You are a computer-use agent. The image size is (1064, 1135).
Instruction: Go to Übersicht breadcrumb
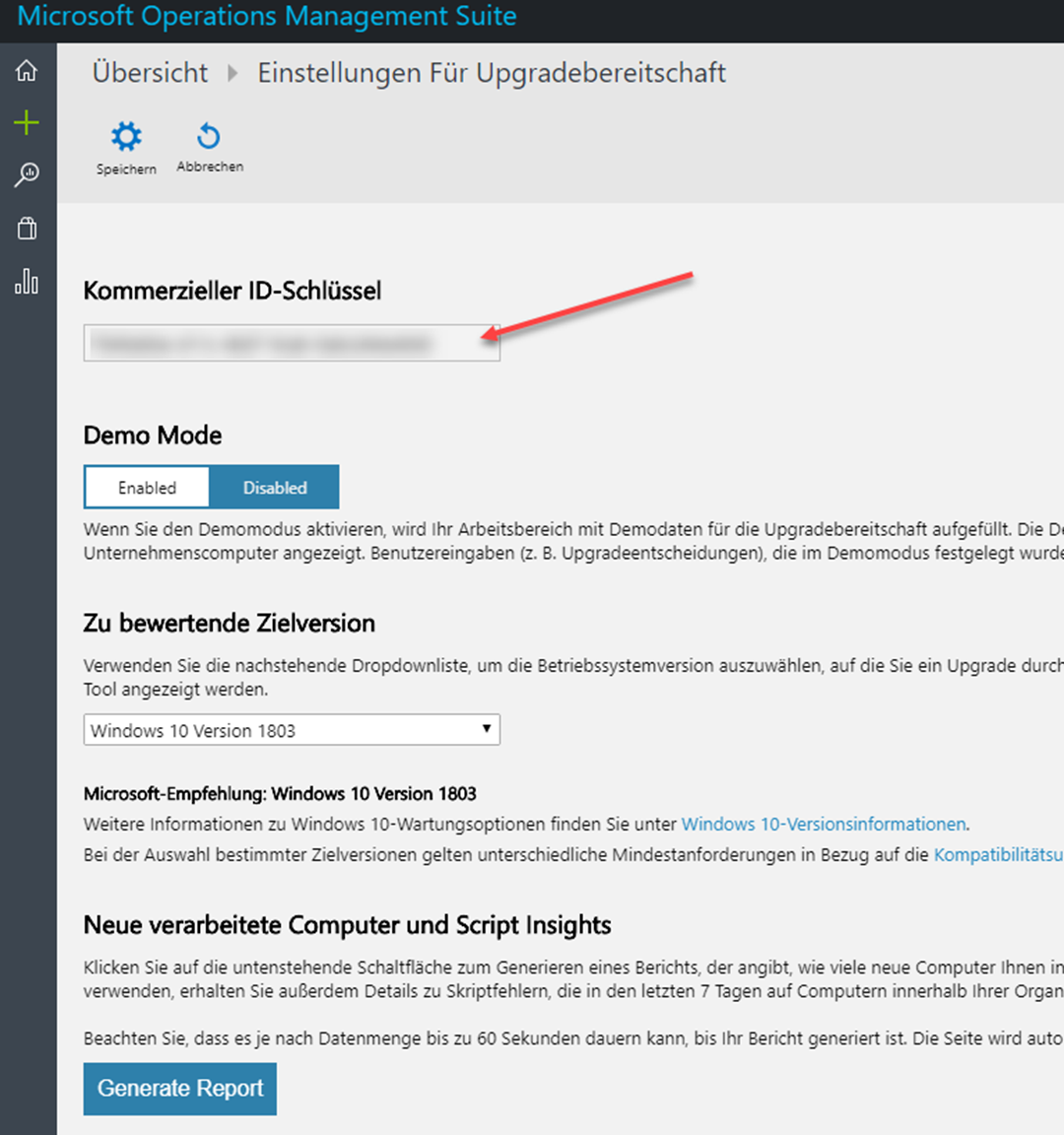click(x=150, y=73)
